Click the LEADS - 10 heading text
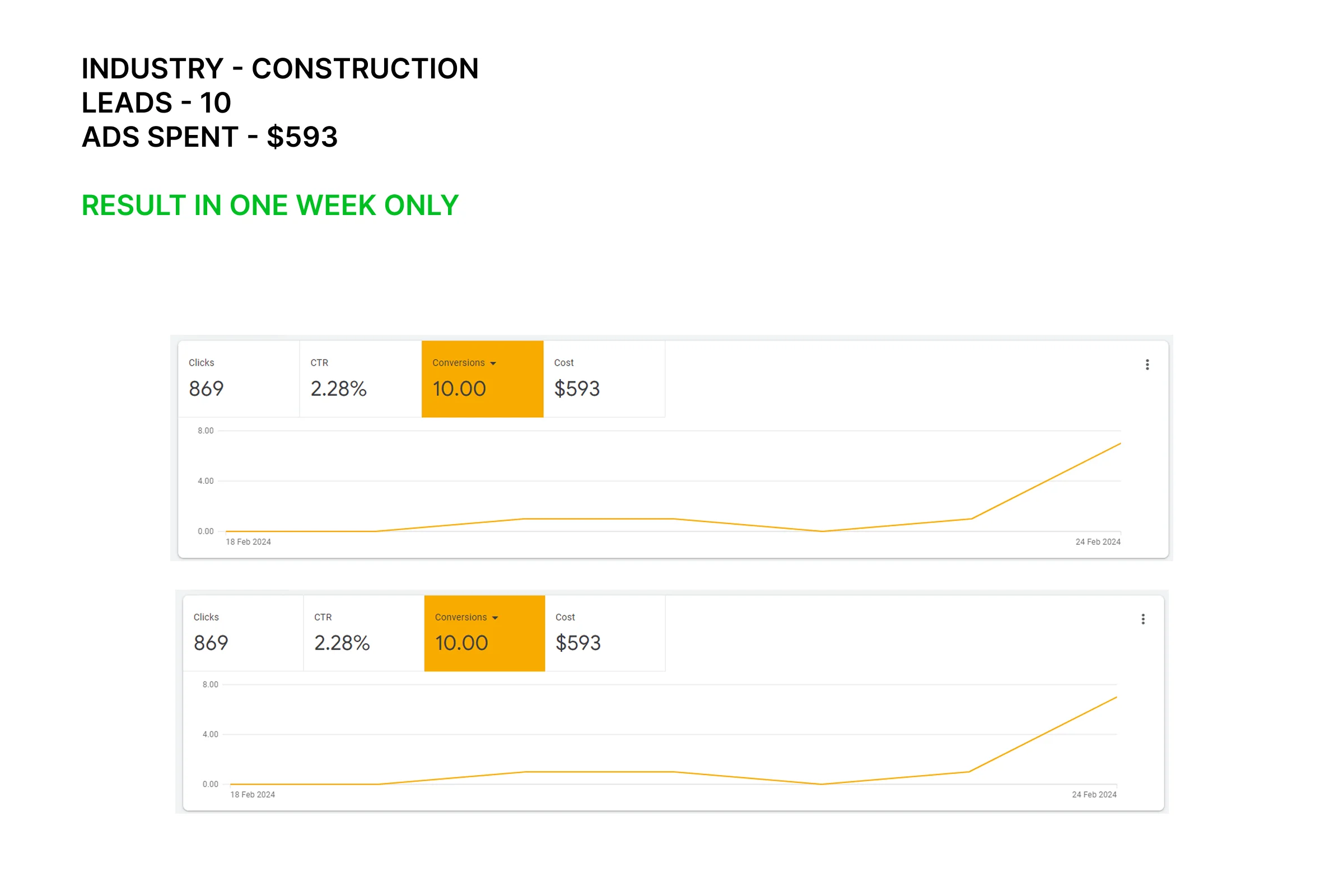Viewport: 1344px width, 896px height. (156, 103)
